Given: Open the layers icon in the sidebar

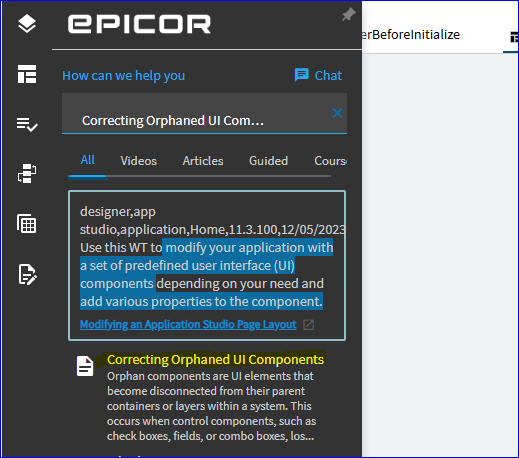Looking at the screenshot, I should 27,24.
